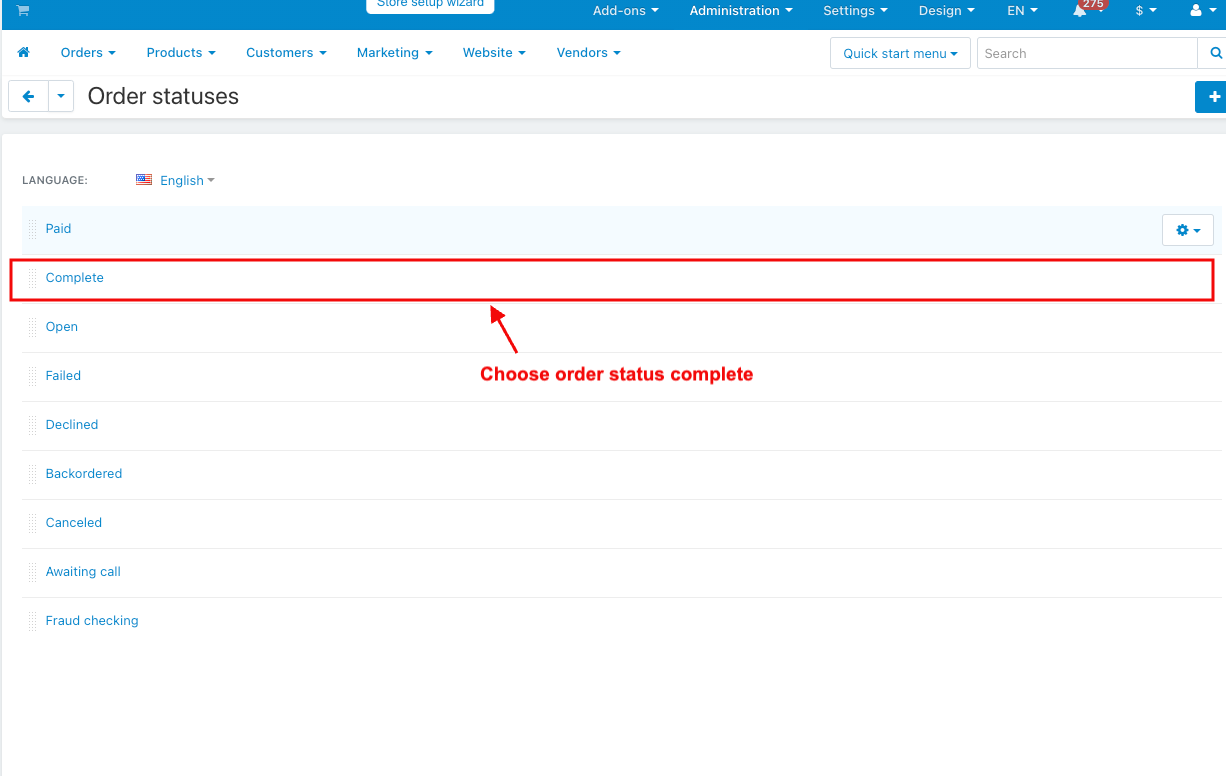Click the shopping cart icon
Viewport: 1226px width, 776px height.
[x=23, y=11]
